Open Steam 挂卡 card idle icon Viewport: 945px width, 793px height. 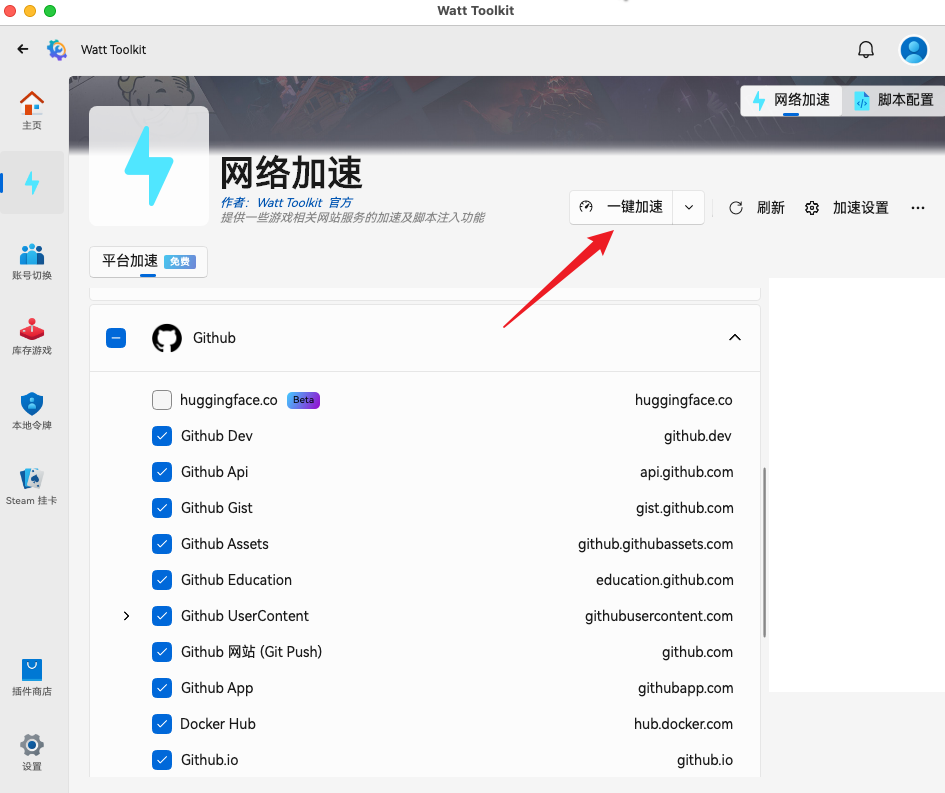pos(32,486)
